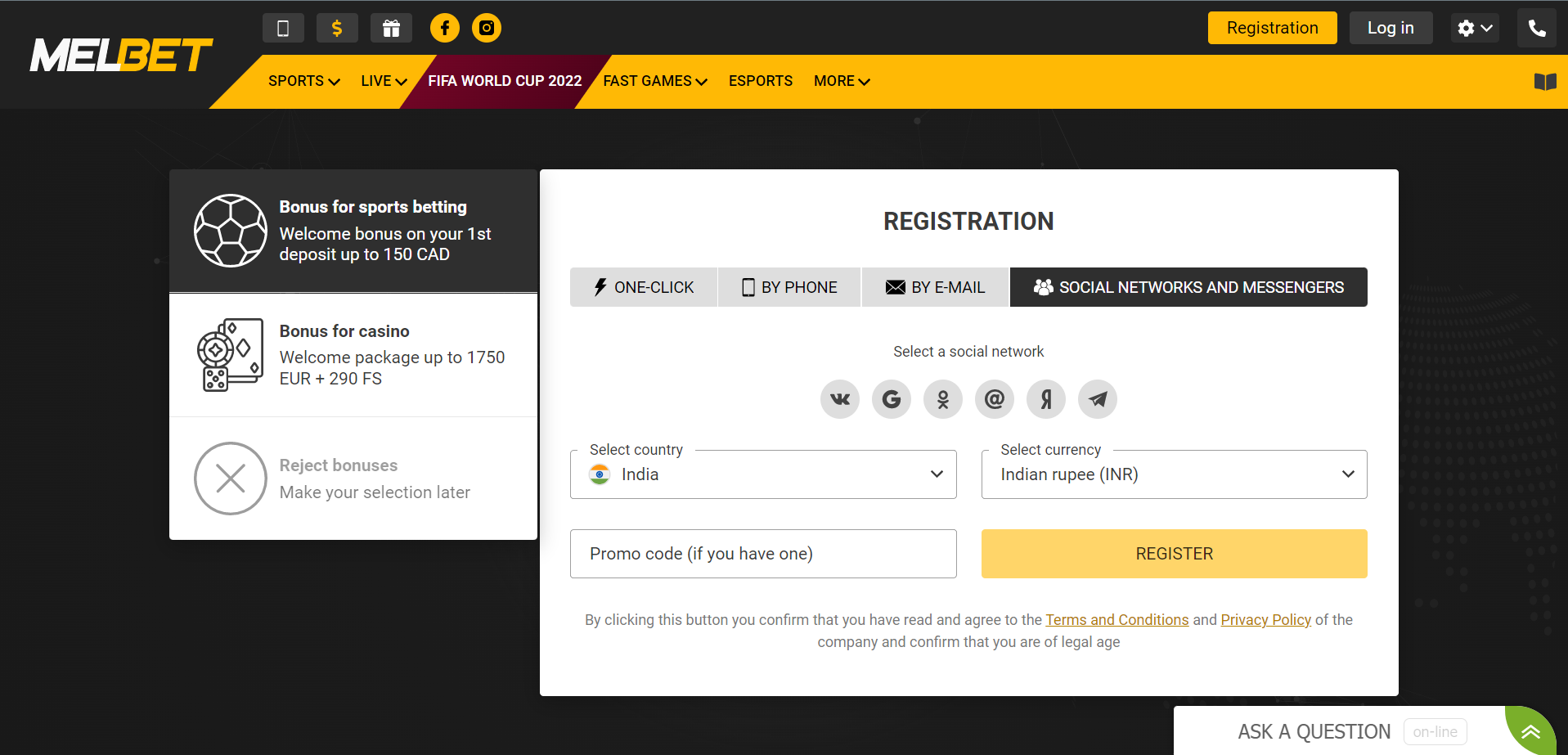
Task: Register via VK social network icon
Action: (x=840, y=399)
